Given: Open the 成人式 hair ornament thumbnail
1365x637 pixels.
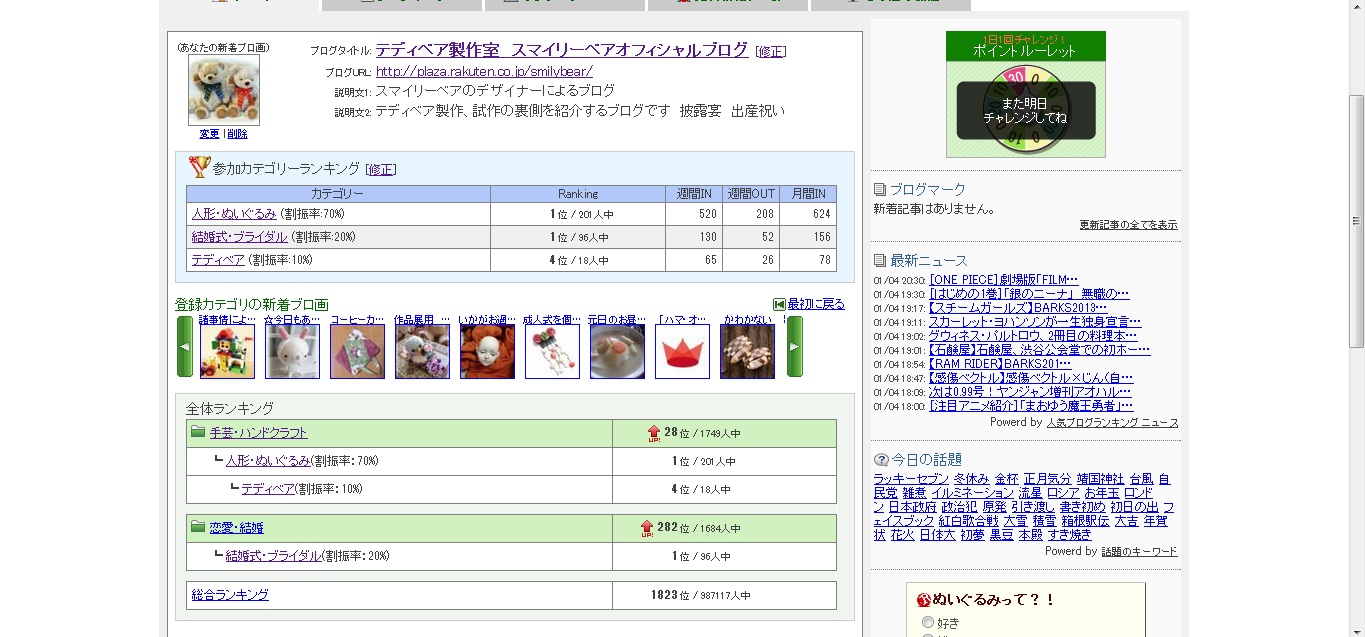Looking at the screenshot, I should click(x=552, y=351).
